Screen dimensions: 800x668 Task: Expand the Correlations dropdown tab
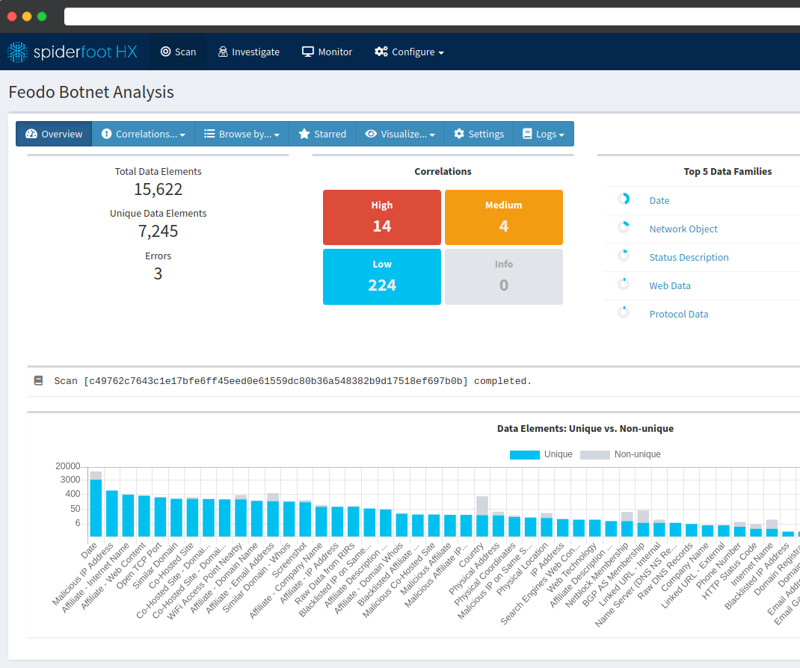[143, 134]
